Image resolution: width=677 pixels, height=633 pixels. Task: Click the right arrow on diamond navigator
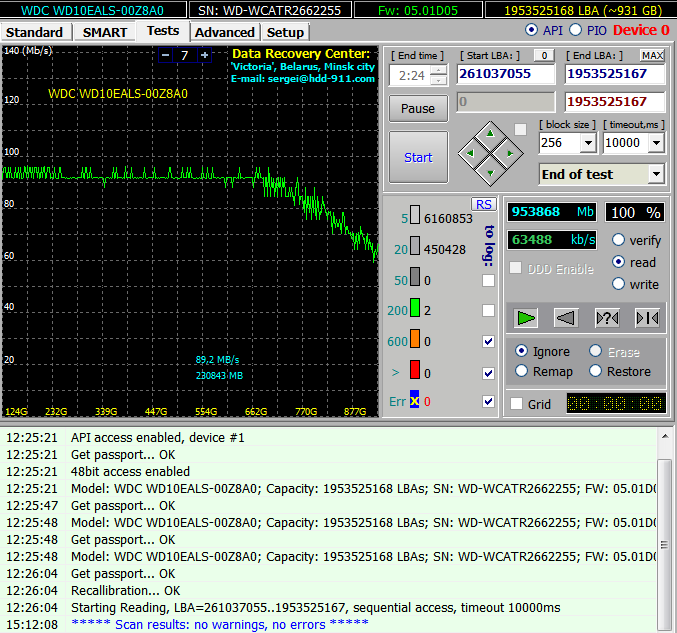(x=510, y=153)
